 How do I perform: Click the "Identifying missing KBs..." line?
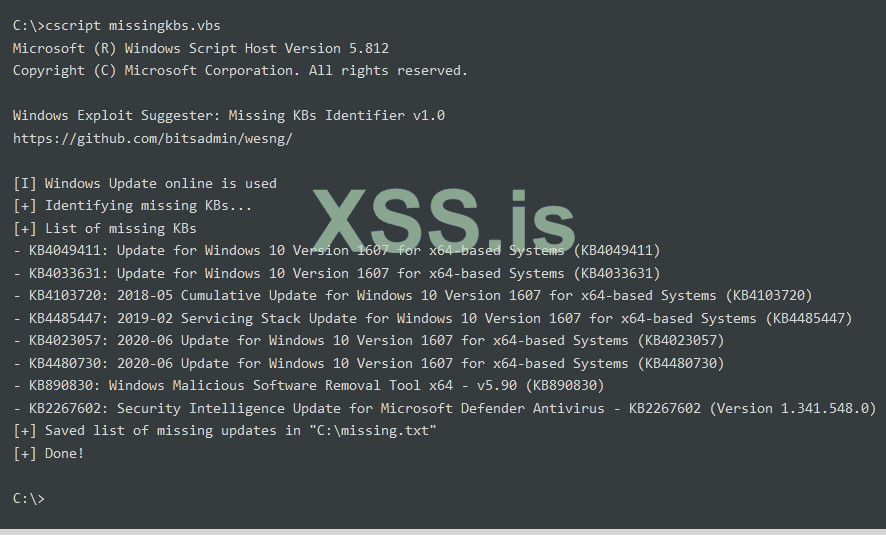pos(133,205)
